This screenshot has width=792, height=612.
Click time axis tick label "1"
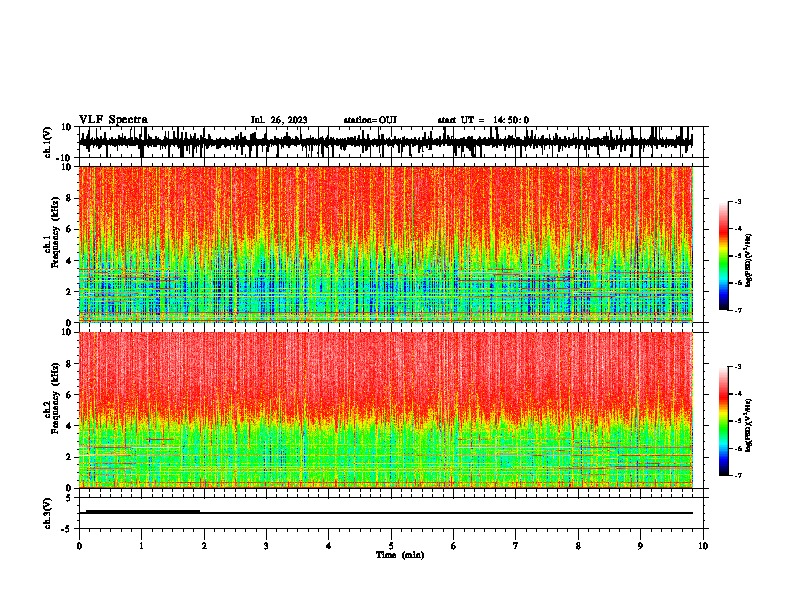pos(141,546)
